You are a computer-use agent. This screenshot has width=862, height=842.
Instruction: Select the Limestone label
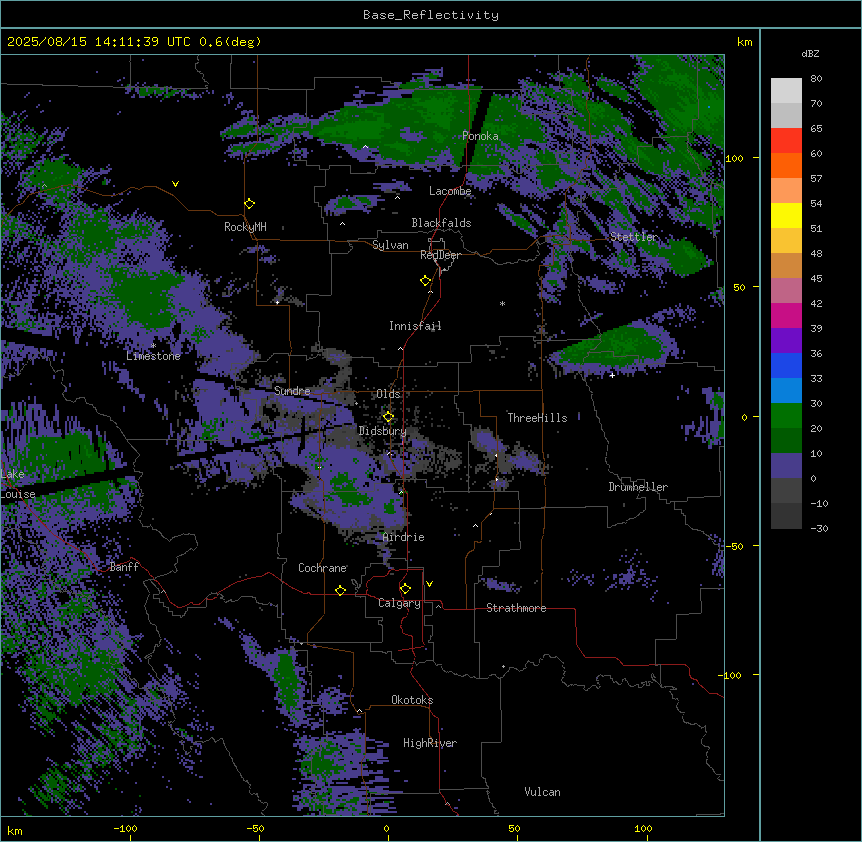pos(153,356)
